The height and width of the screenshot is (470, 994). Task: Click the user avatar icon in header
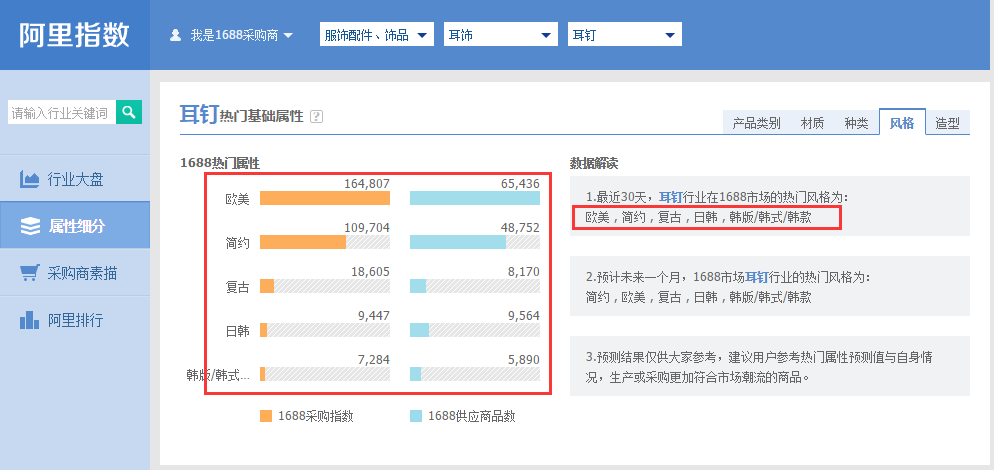tap(176, 35)
